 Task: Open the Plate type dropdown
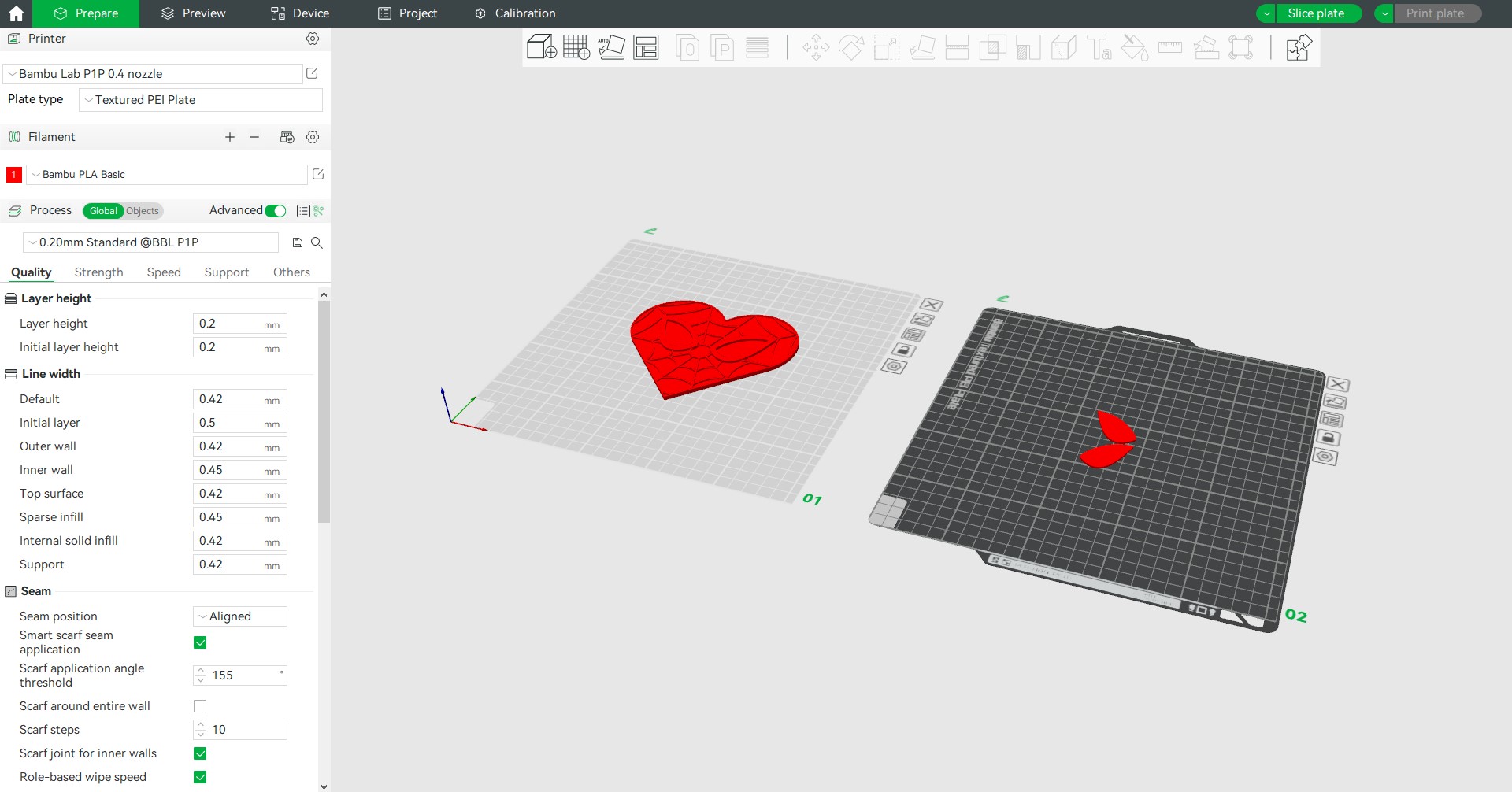(x=201, y=100)
